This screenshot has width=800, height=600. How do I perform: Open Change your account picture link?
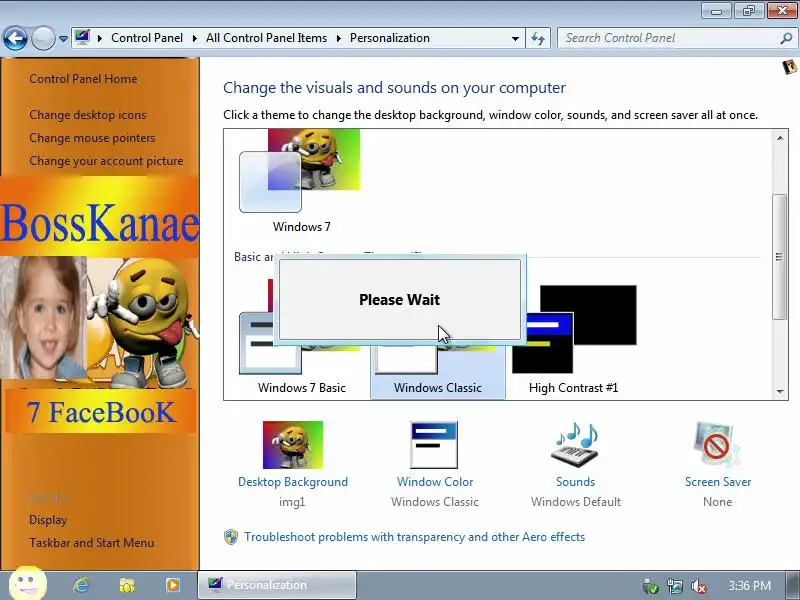click(x=106, y=161)
